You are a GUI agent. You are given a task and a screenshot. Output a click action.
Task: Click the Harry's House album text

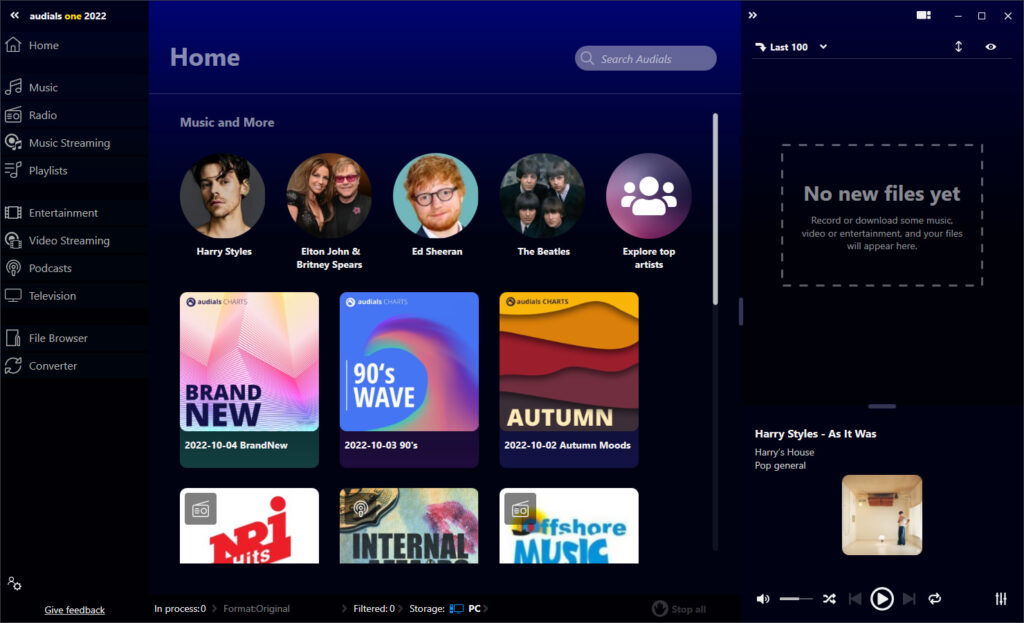click(784, 452)
